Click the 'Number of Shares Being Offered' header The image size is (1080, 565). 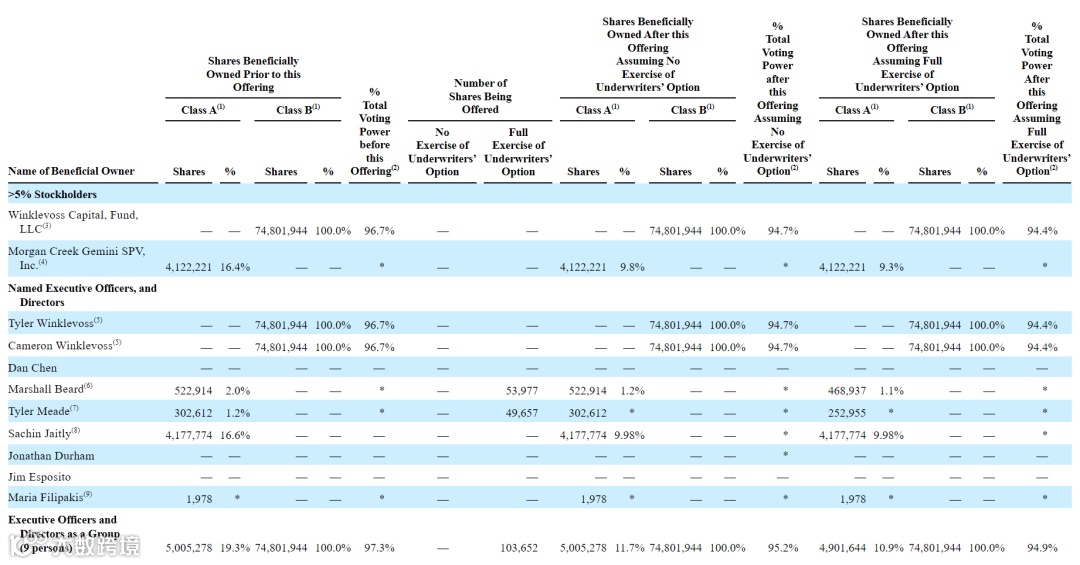click(480, 96)
